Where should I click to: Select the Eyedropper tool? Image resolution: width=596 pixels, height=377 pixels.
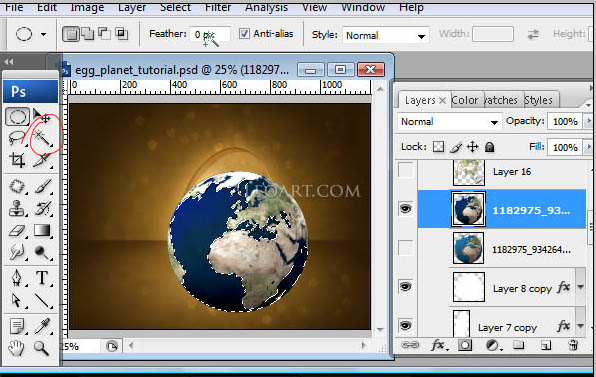click(x=42, y=326)
